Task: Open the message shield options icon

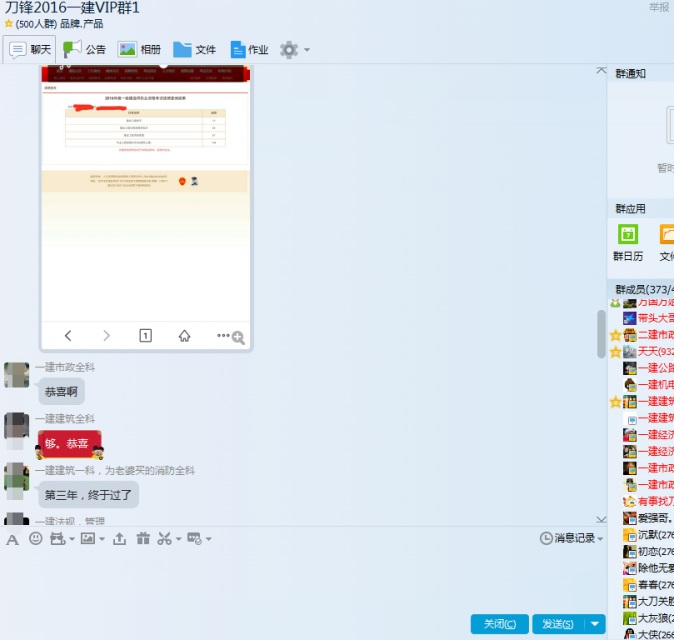Action: pyautogui.click(x=194, y=539)
